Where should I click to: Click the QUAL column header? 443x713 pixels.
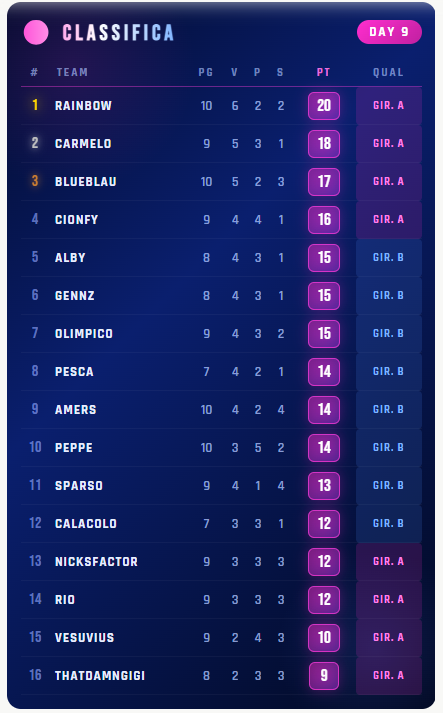coord(388,72)
